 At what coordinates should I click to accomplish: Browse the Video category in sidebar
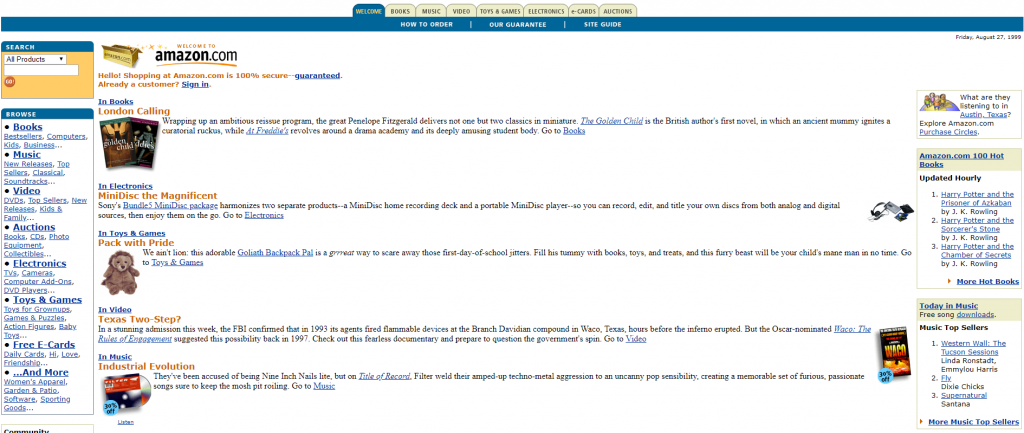pos(27,191)
